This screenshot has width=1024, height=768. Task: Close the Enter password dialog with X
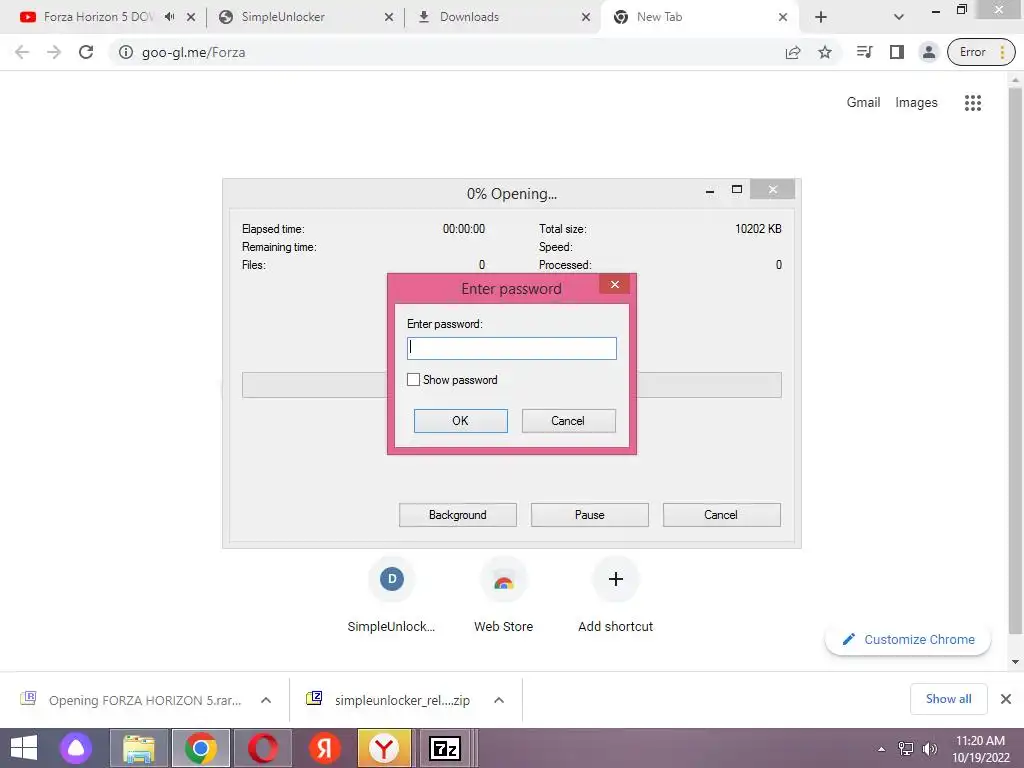pyautogui.click(x=615, y=284)
